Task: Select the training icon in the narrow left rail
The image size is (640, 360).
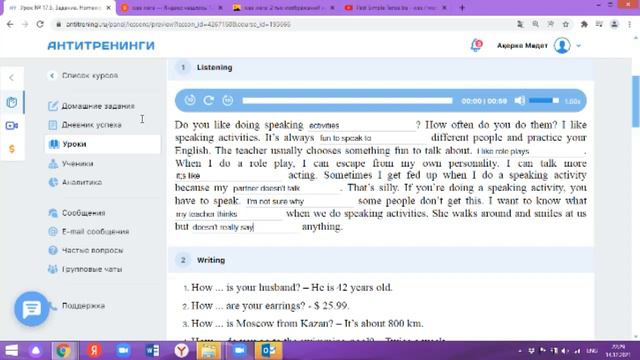Action: tap(12, 102)
